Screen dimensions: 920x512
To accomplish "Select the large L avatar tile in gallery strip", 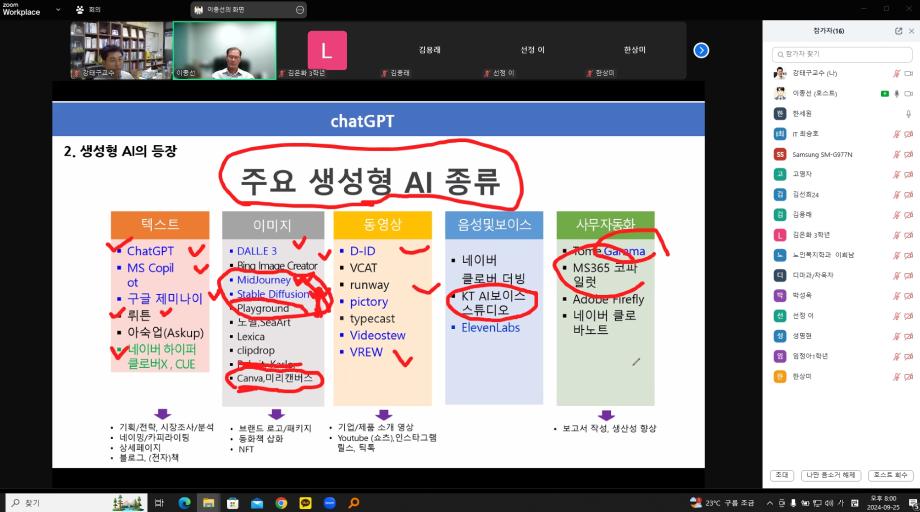I will click(x=327, y=50).
